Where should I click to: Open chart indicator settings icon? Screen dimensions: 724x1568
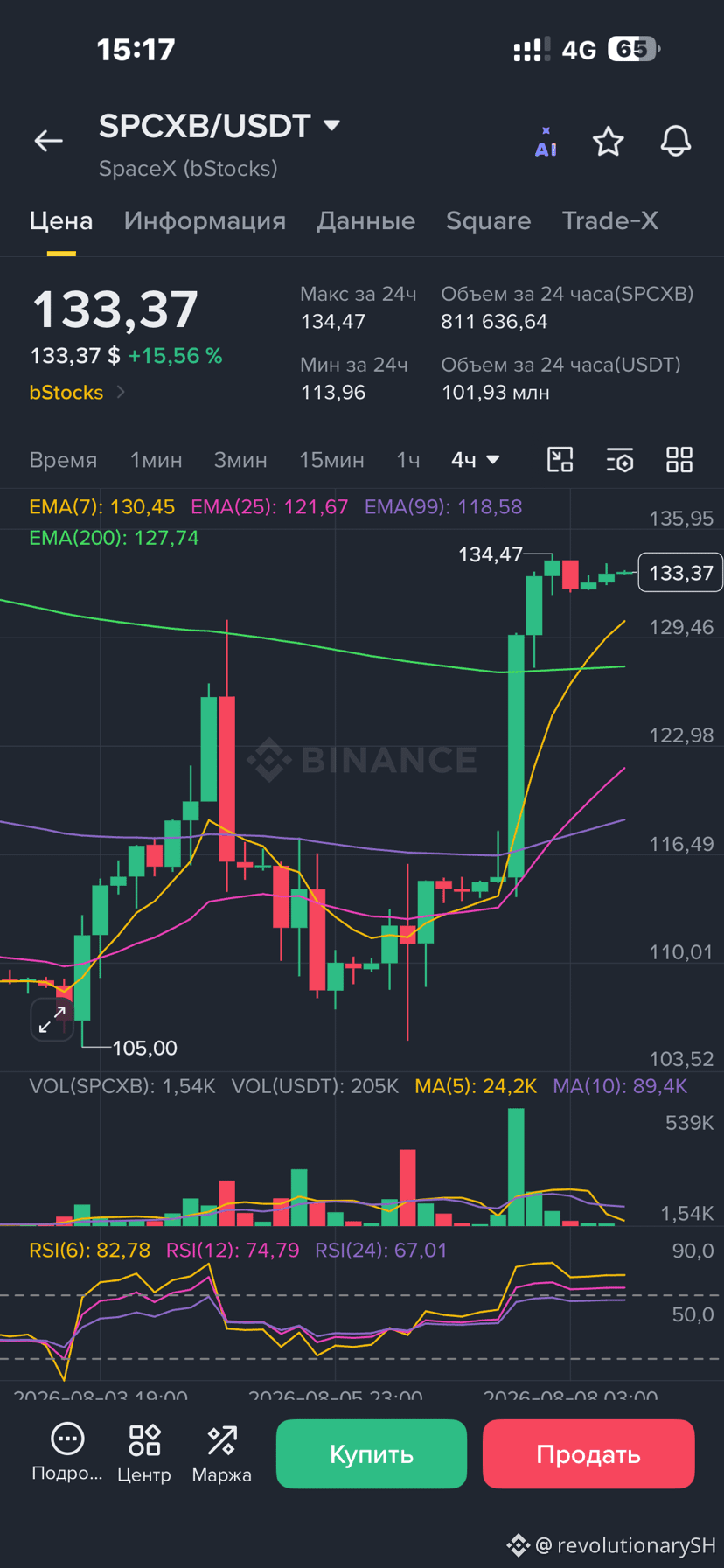(620, 459)
